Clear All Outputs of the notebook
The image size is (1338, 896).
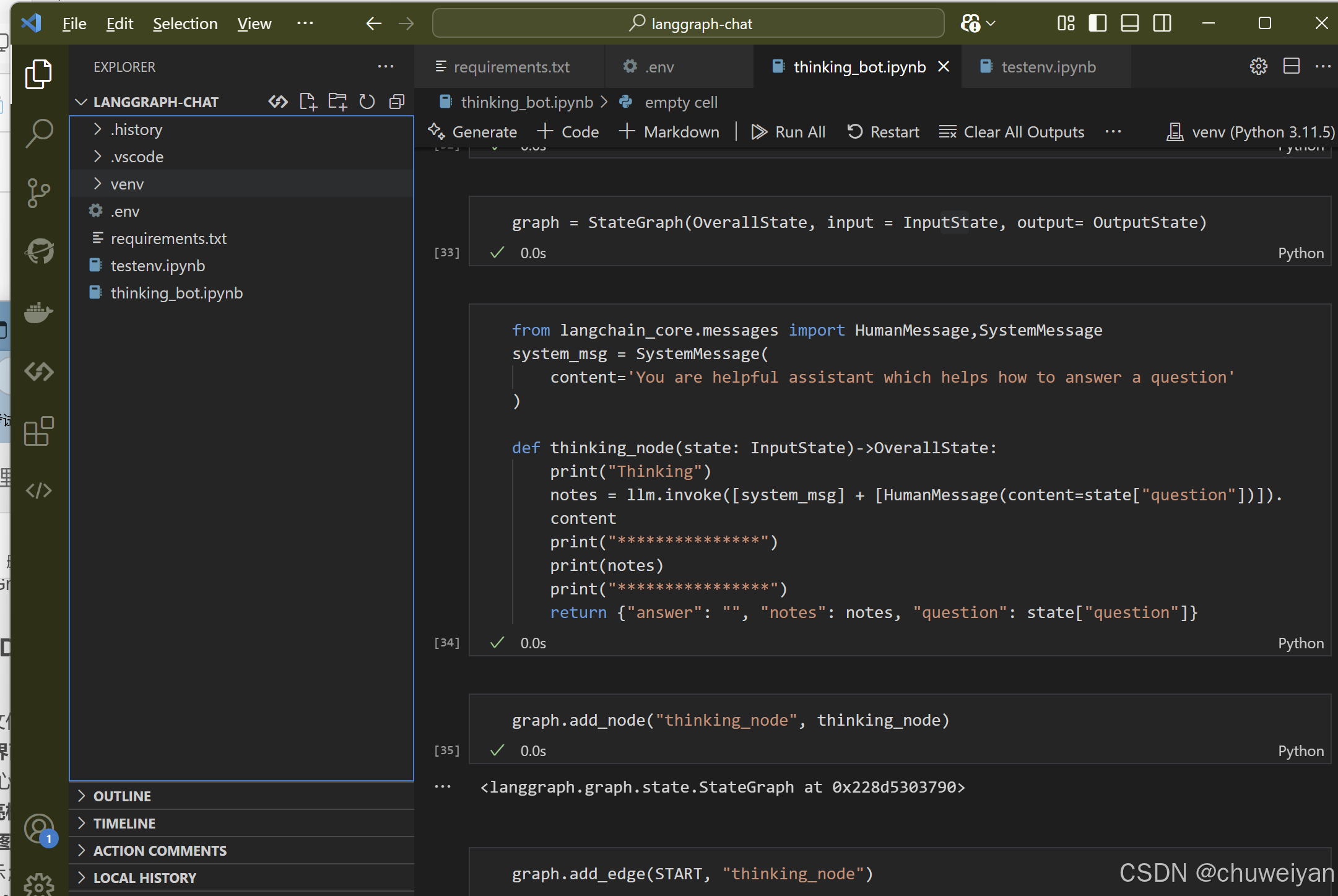point(1012,131)
